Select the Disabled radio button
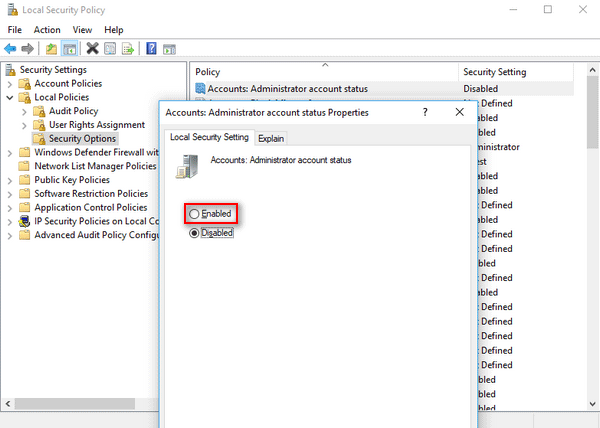Viewport: 600px width, 428px height. [x=194, y=233]
